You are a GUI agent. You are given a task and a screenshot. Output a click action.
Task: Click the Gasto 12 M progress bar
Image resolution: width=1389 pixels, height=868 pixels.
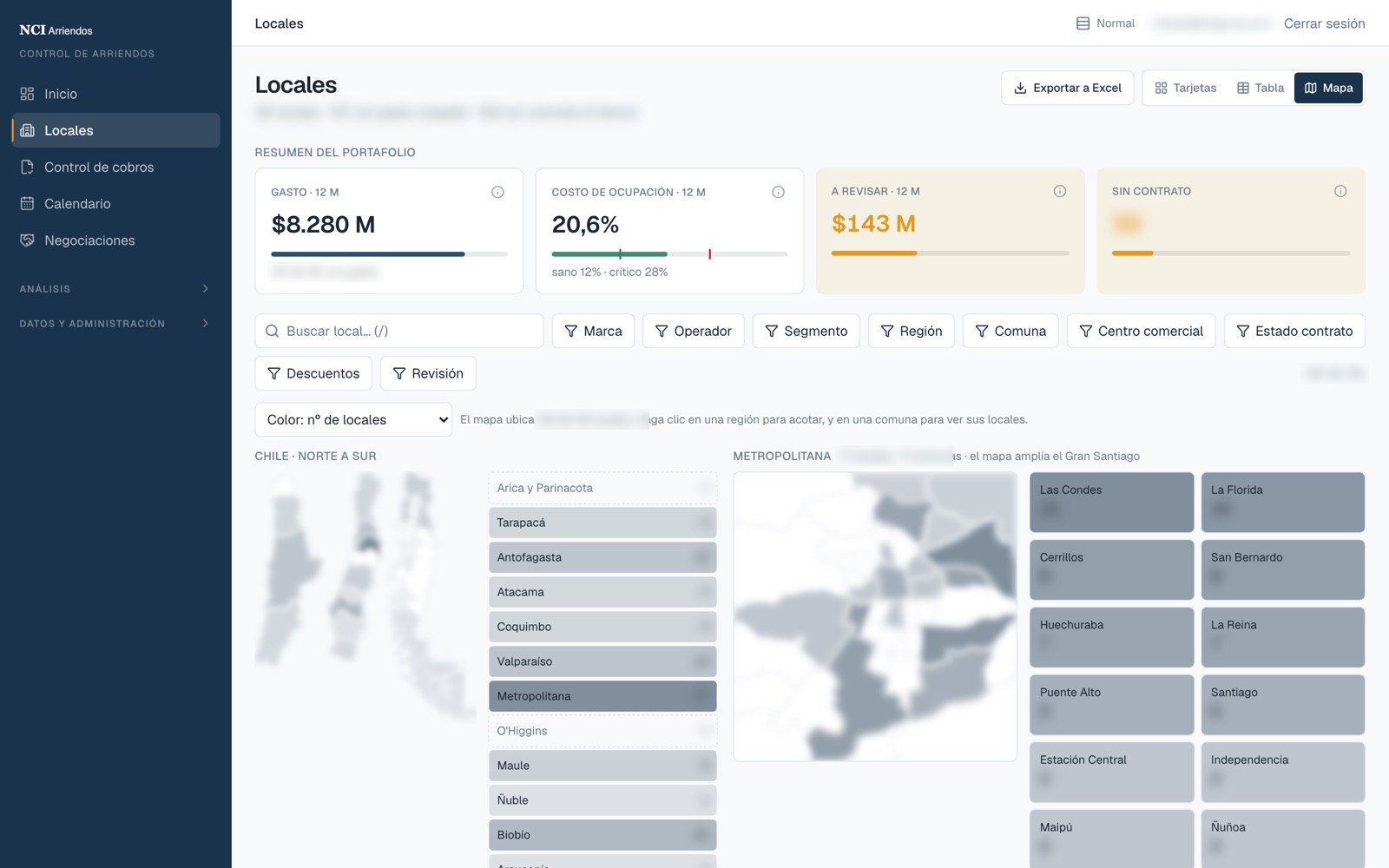click(389, 254)
